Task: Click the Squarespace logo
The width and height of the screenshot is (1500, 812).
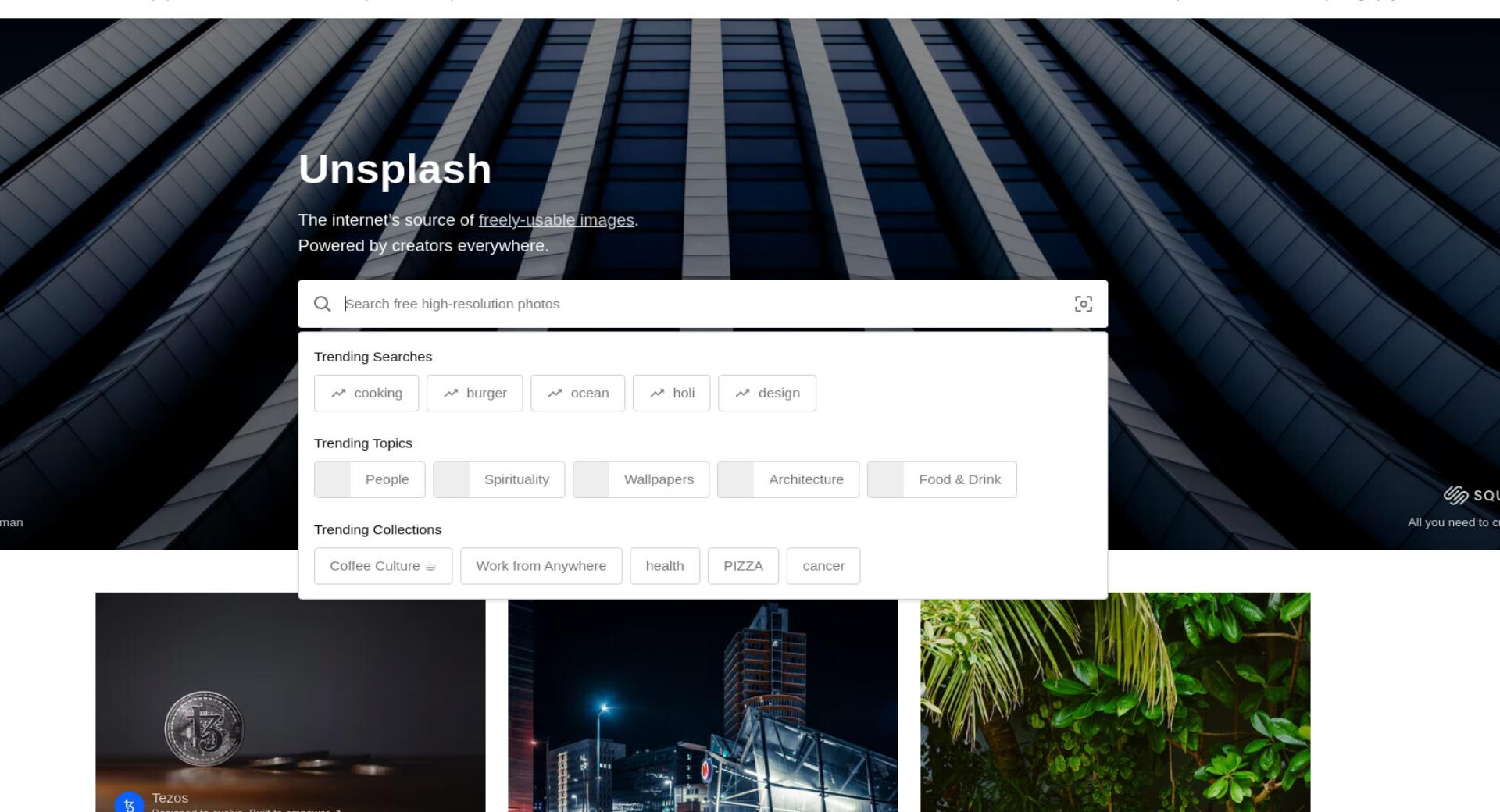Action: 1470,495
